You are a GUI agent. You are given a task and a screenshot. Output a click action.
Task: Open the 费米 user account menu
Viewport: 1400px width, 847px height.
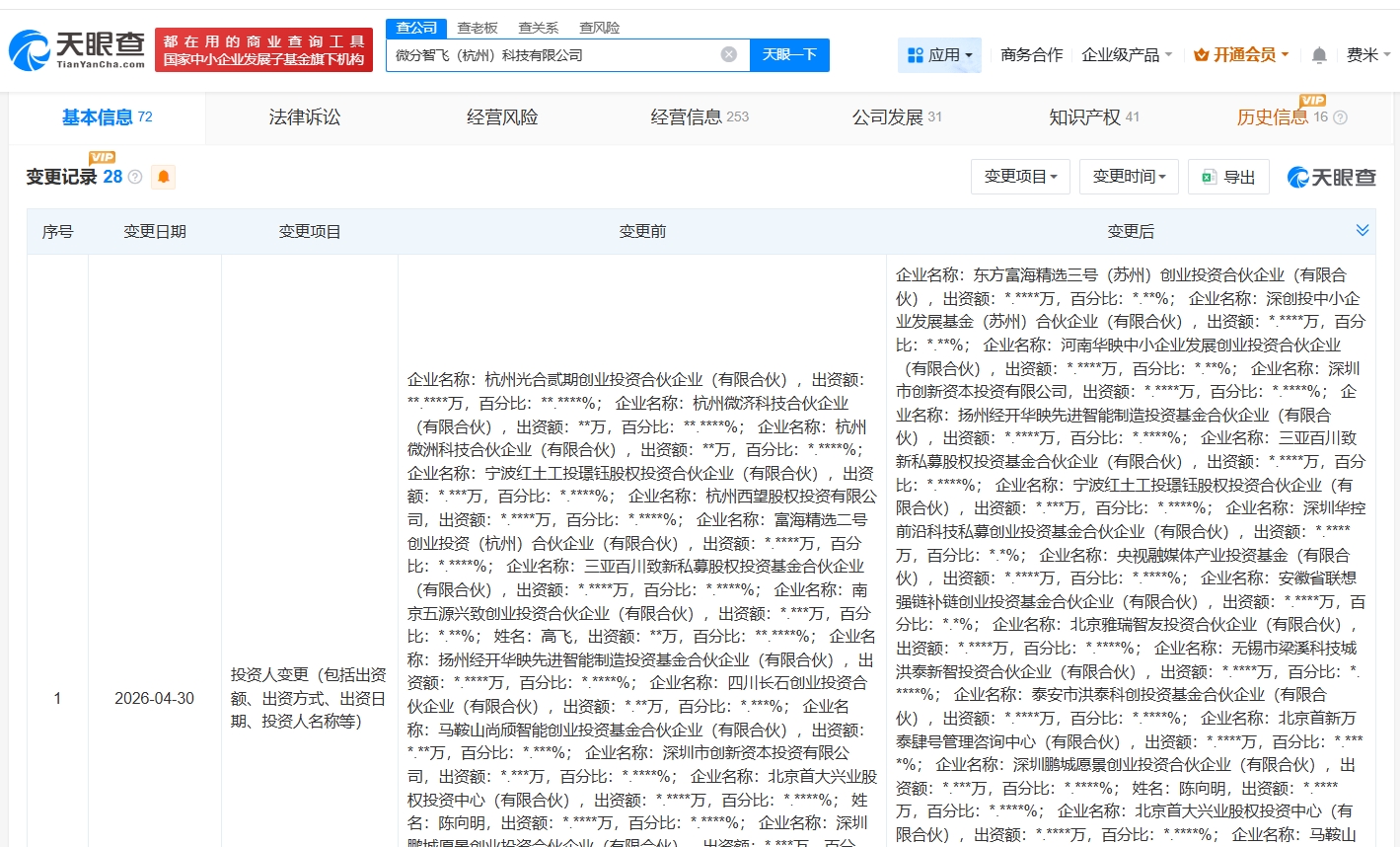[x=1368, y=55]
